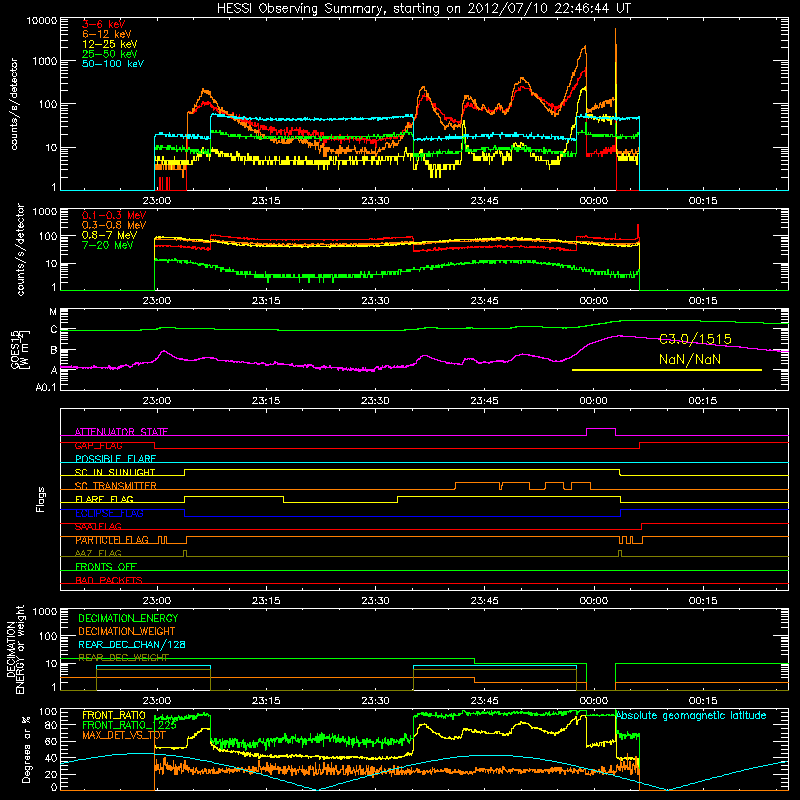This screenshot has width=800, height=800.
Task: Click the vertical Flags axis title
Action: click(x=41, y=499)
